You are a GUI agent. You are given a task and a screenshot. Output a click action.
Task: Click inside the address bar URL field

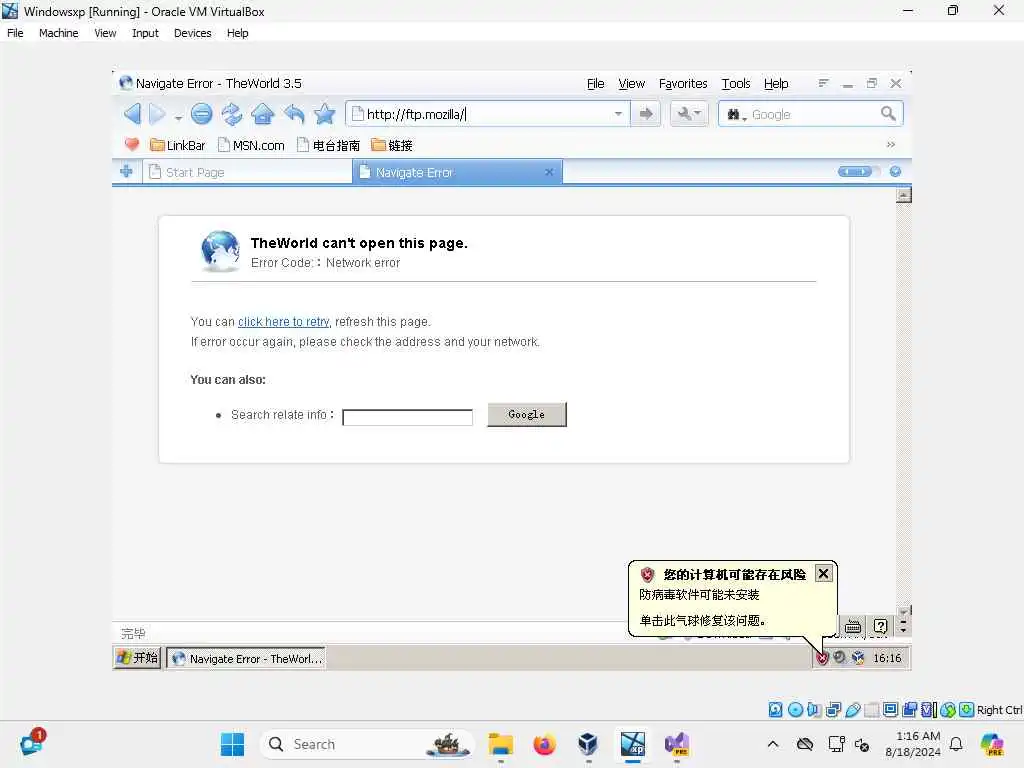(487, 114)
